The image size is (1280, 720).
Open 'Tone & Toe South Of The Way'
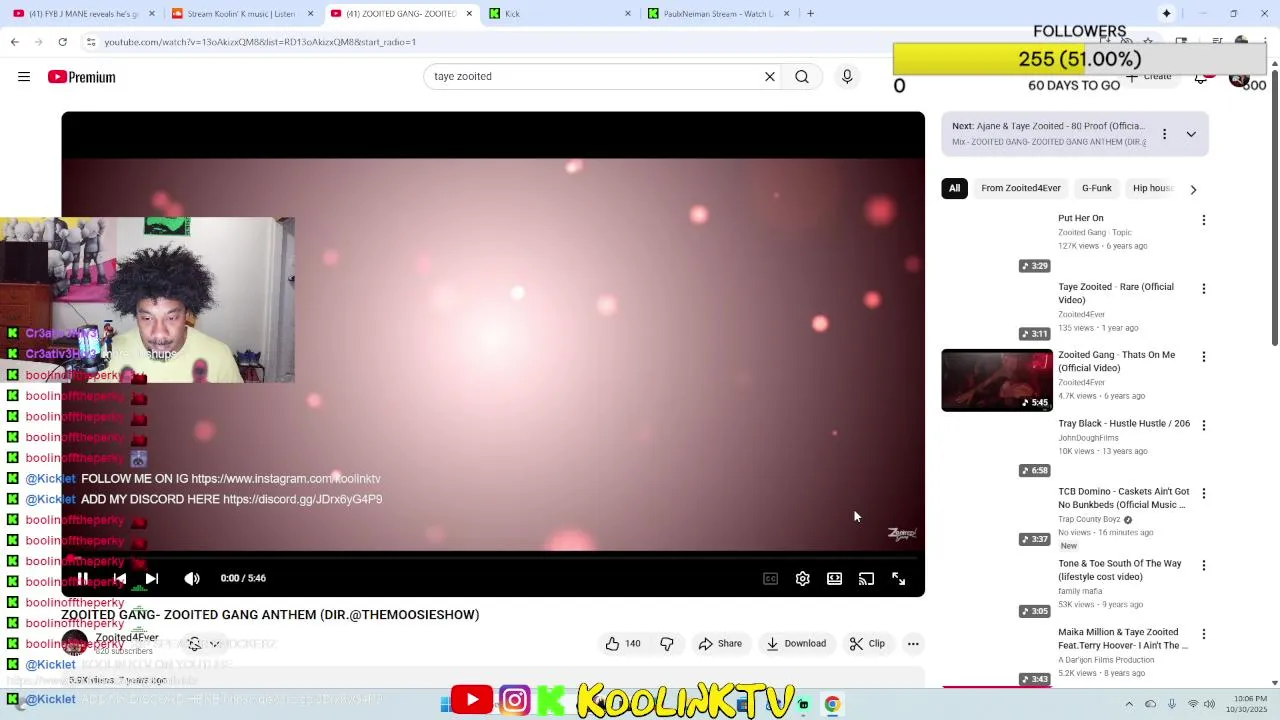[x=1120, y=570]
